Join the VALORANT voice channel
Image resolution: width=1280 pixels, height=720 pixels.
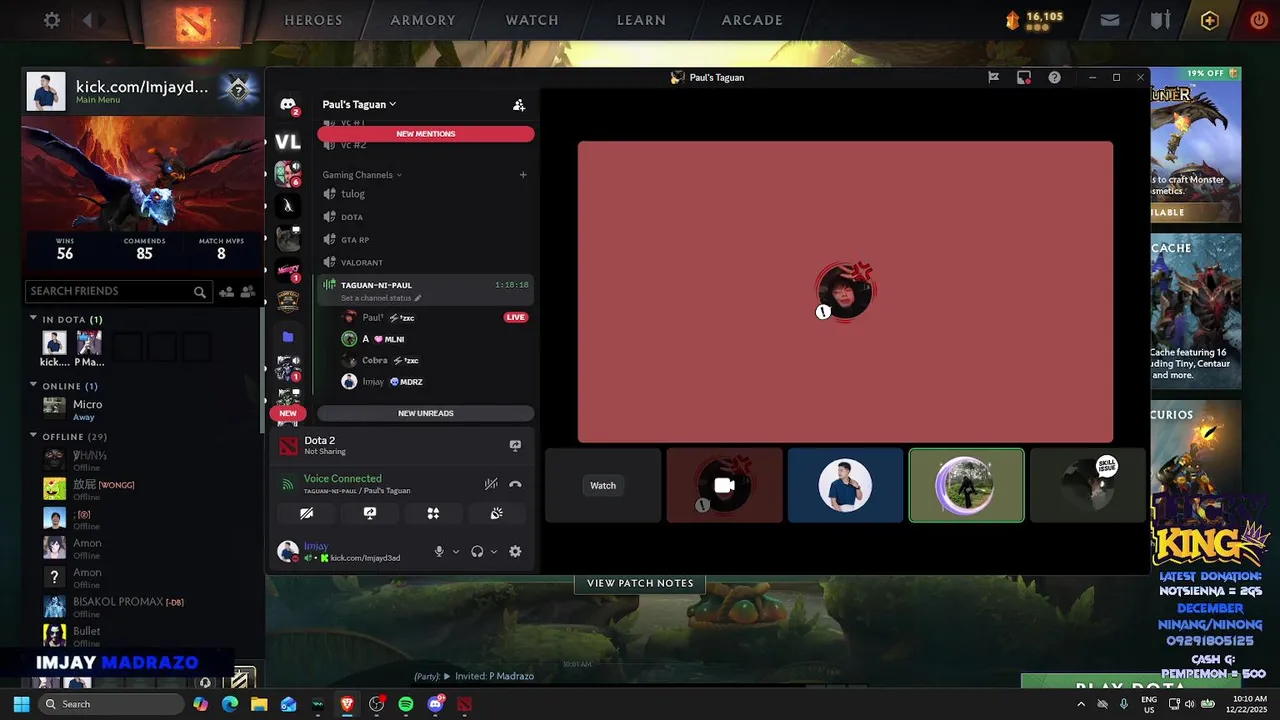(x=425, y=263)
